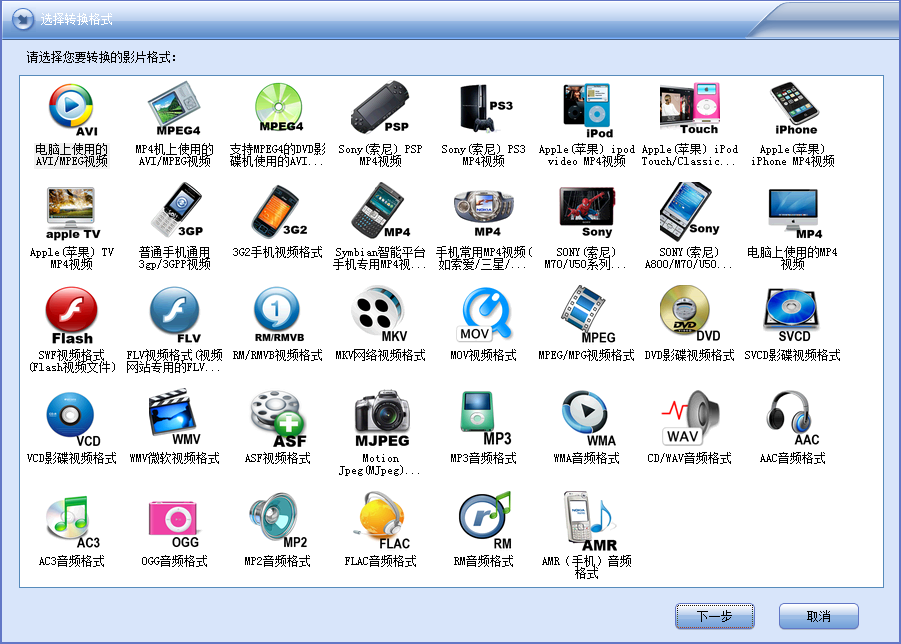Select the green disc MPEG4 DVD player icon
The height and width of the screenshot is (644, 901).
[279, 107]
